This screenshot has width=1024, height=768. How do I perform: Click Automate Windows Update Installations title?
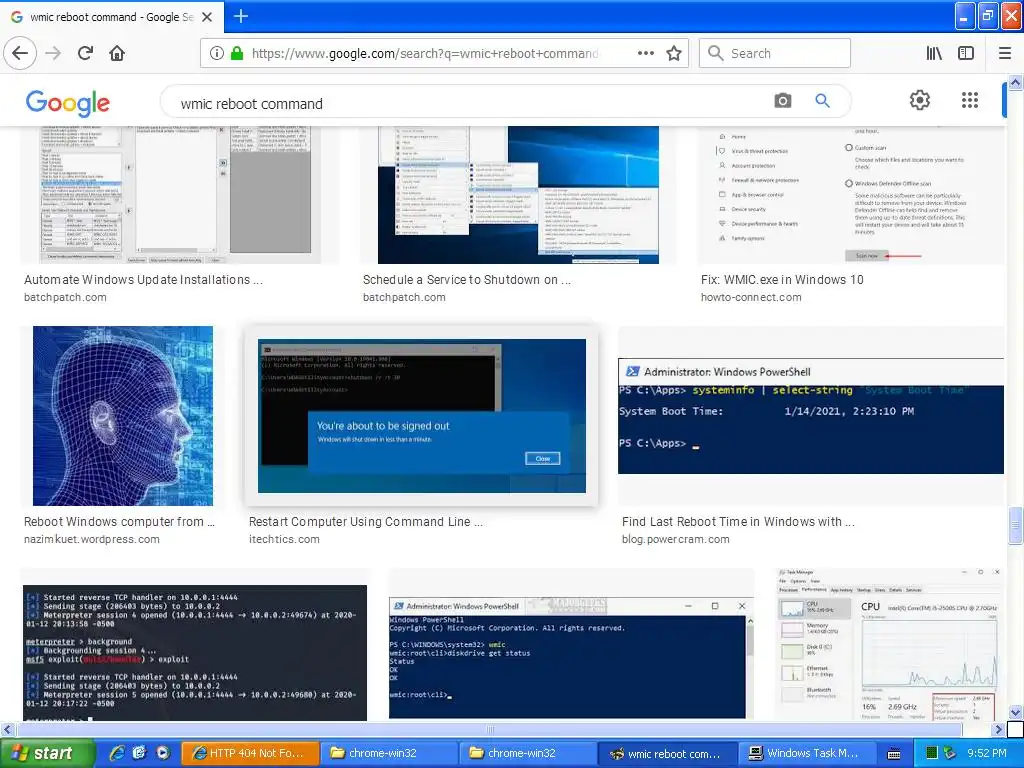143,280
